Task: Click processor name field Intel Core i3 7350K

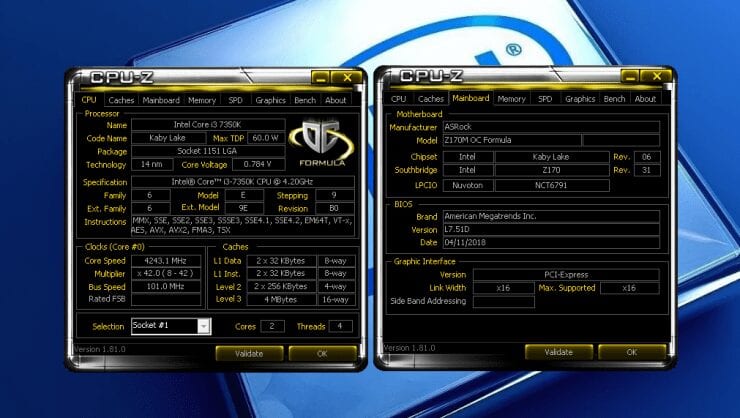Action: (208, 125)
